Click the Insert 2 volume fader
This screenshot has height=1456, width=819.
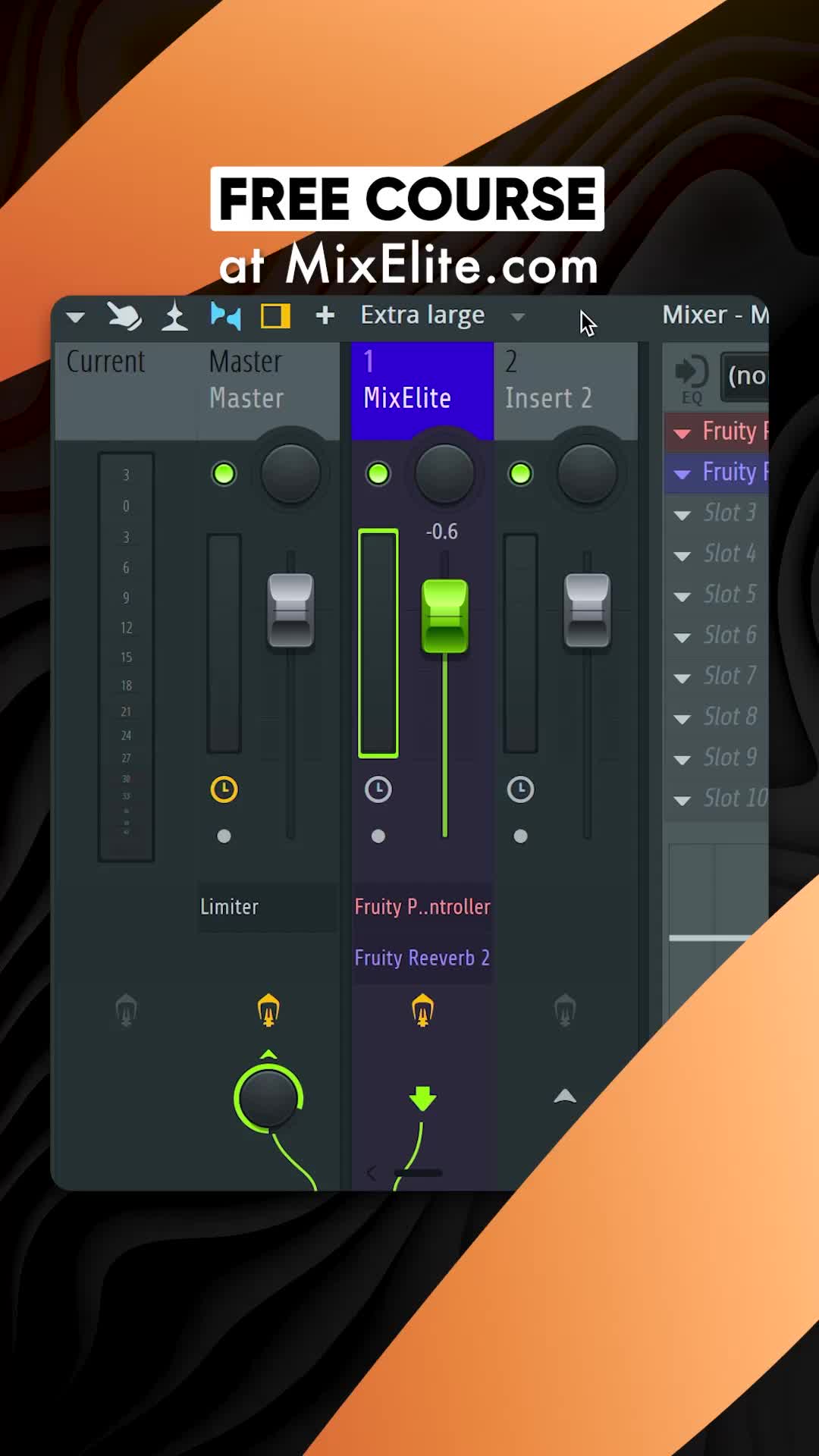(587, 610)
